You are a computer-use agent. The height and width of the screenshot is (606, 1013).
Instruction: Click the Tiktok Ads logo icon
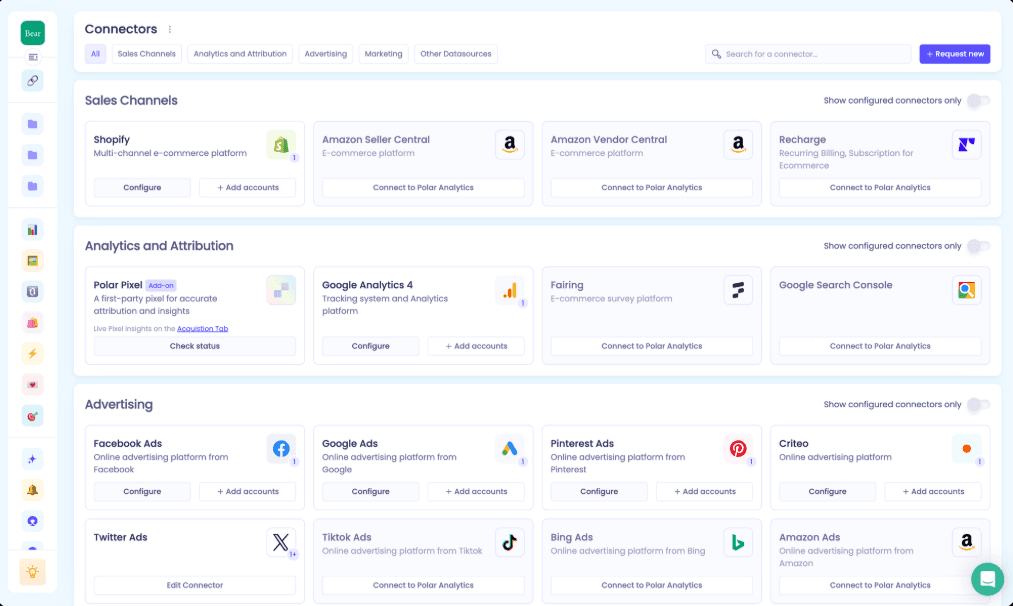point(510,543)
